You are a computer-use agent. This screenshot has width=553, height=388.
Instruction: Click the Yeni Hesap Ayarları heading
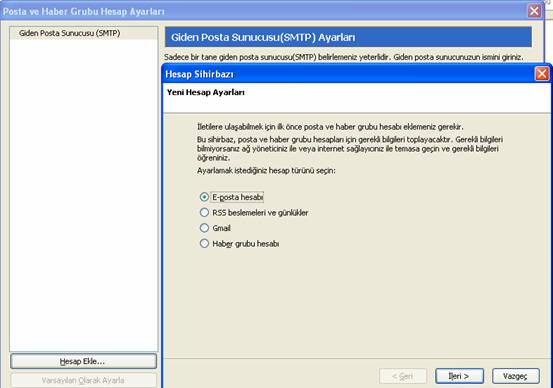point(206,92)
